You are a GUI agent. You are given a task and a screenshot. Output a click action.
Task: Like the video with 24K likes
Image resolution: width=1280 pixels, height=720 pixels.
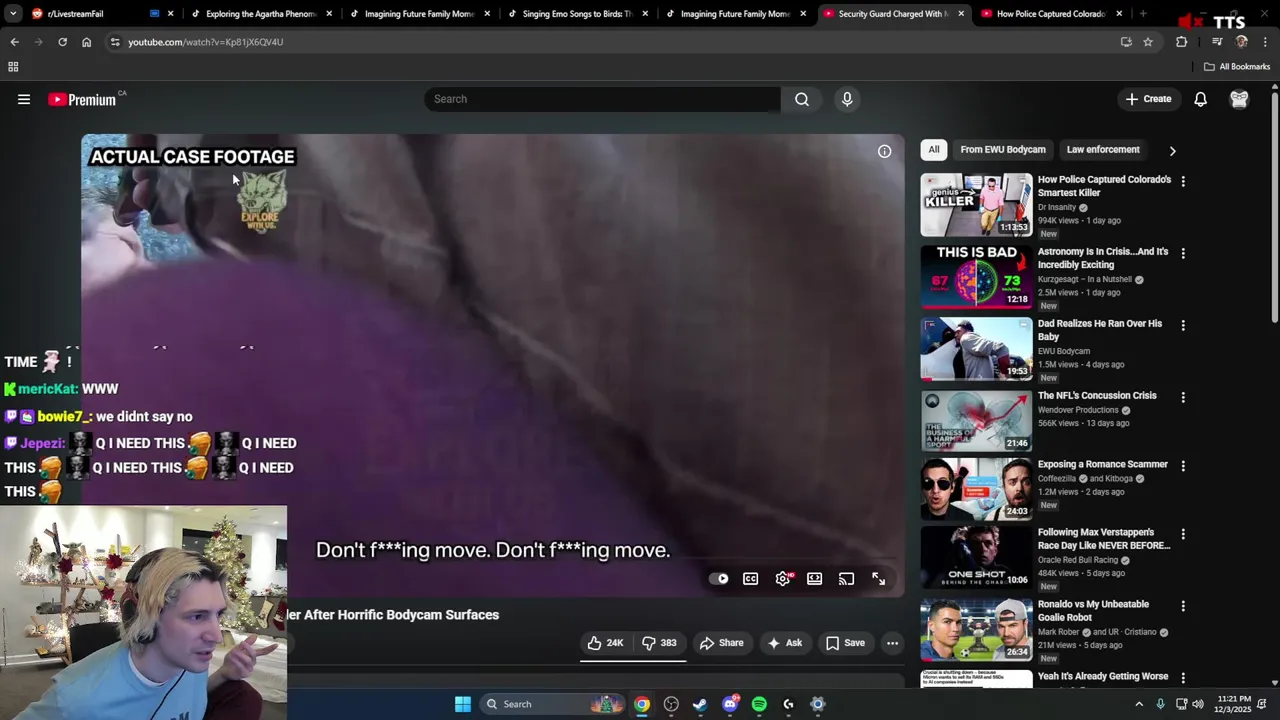[606, 643]
